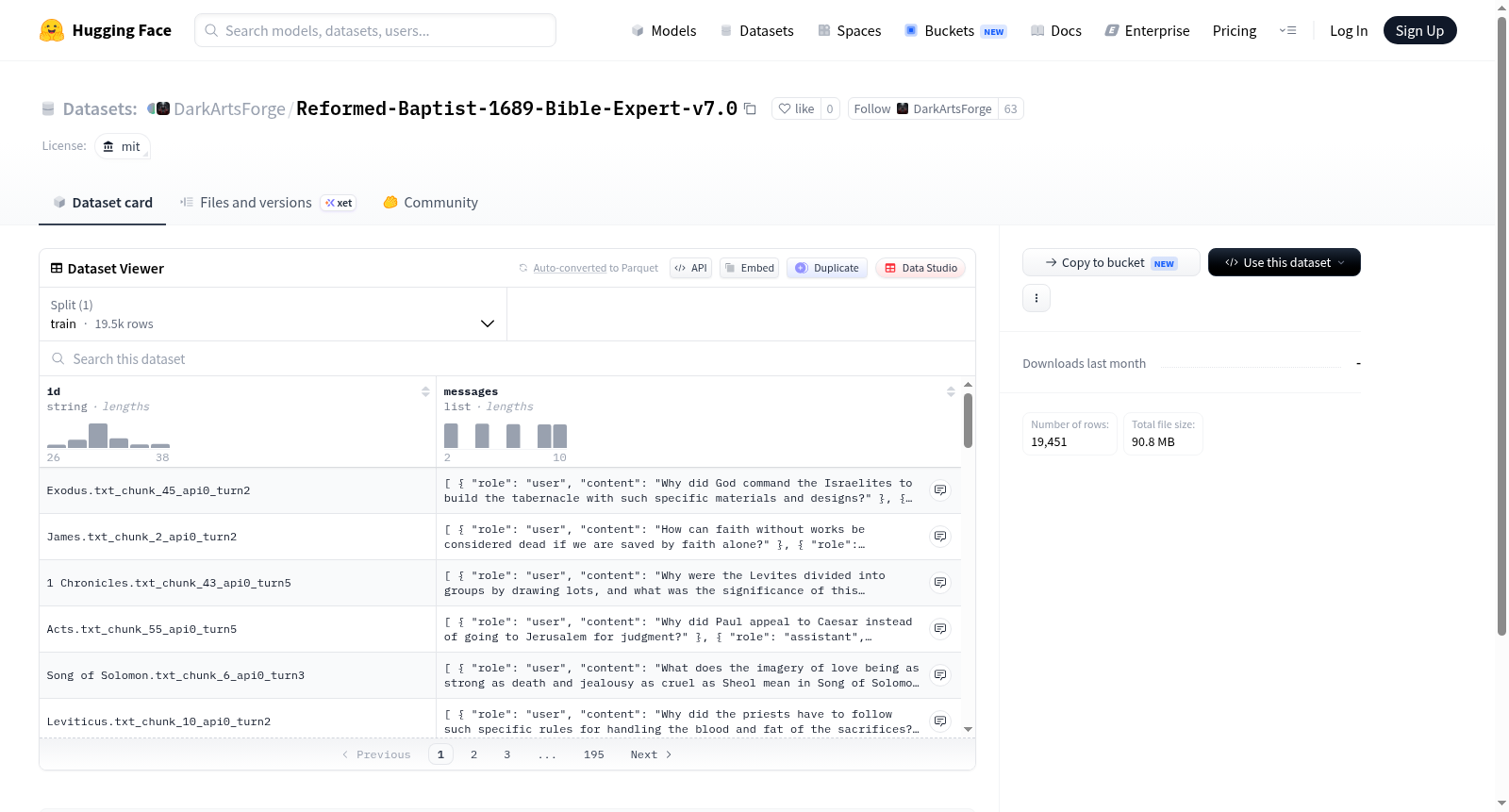Click Next page in pagination

(651, 754)
